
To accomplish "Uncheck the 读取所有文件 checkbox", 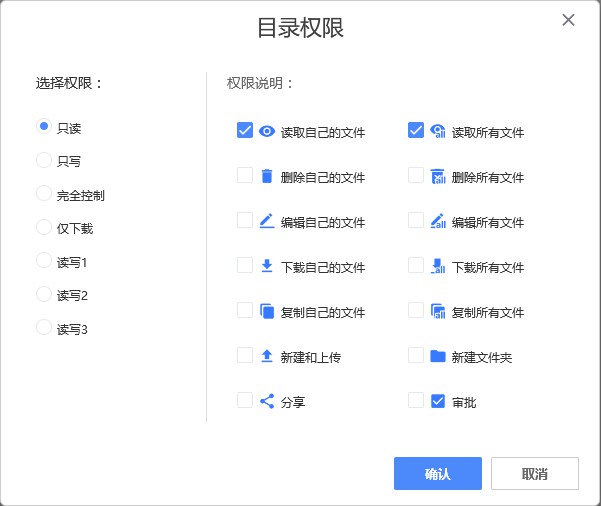I will 416,130.
